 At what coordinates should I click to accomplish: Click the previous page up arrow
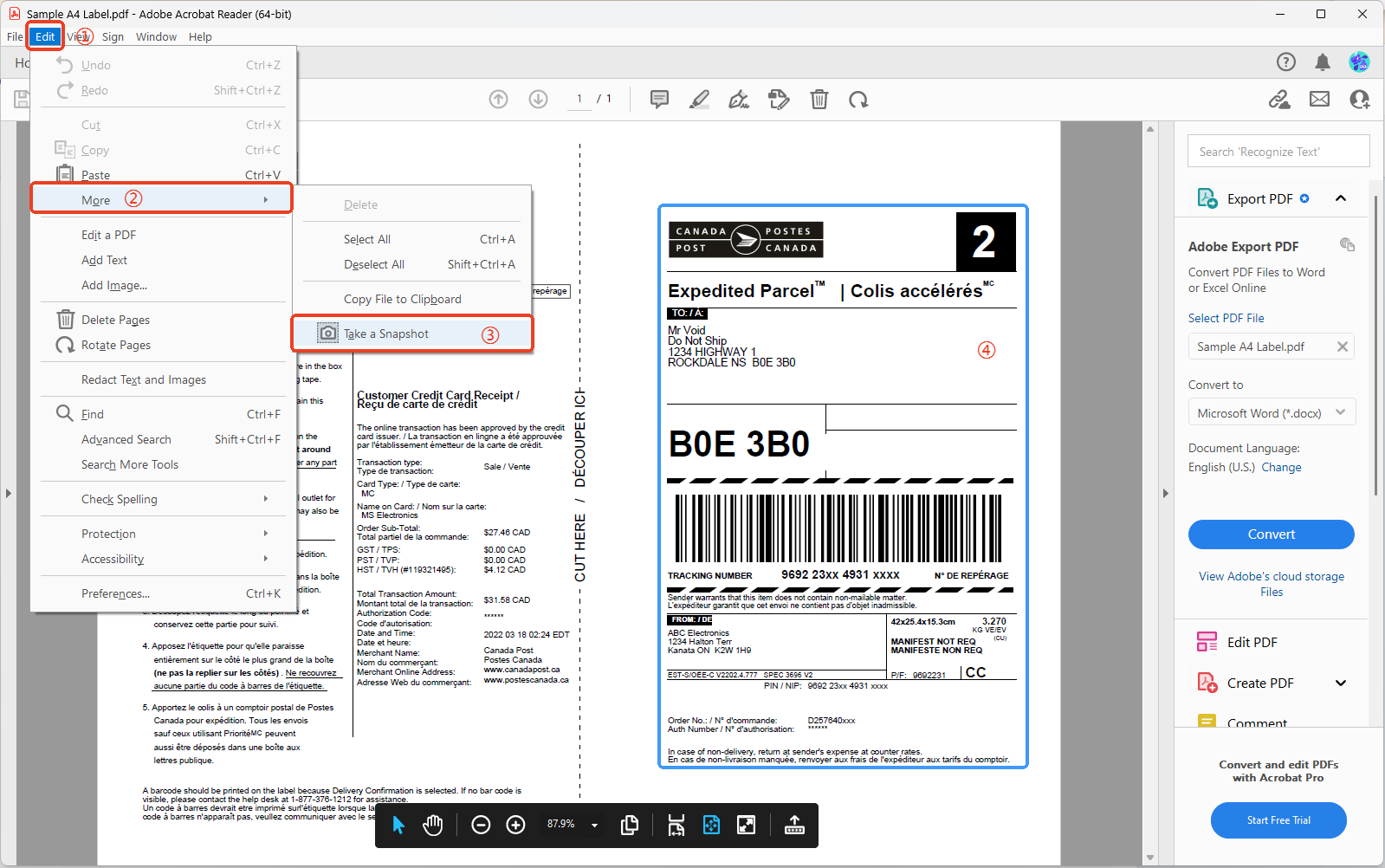click(x=499, y=99)
